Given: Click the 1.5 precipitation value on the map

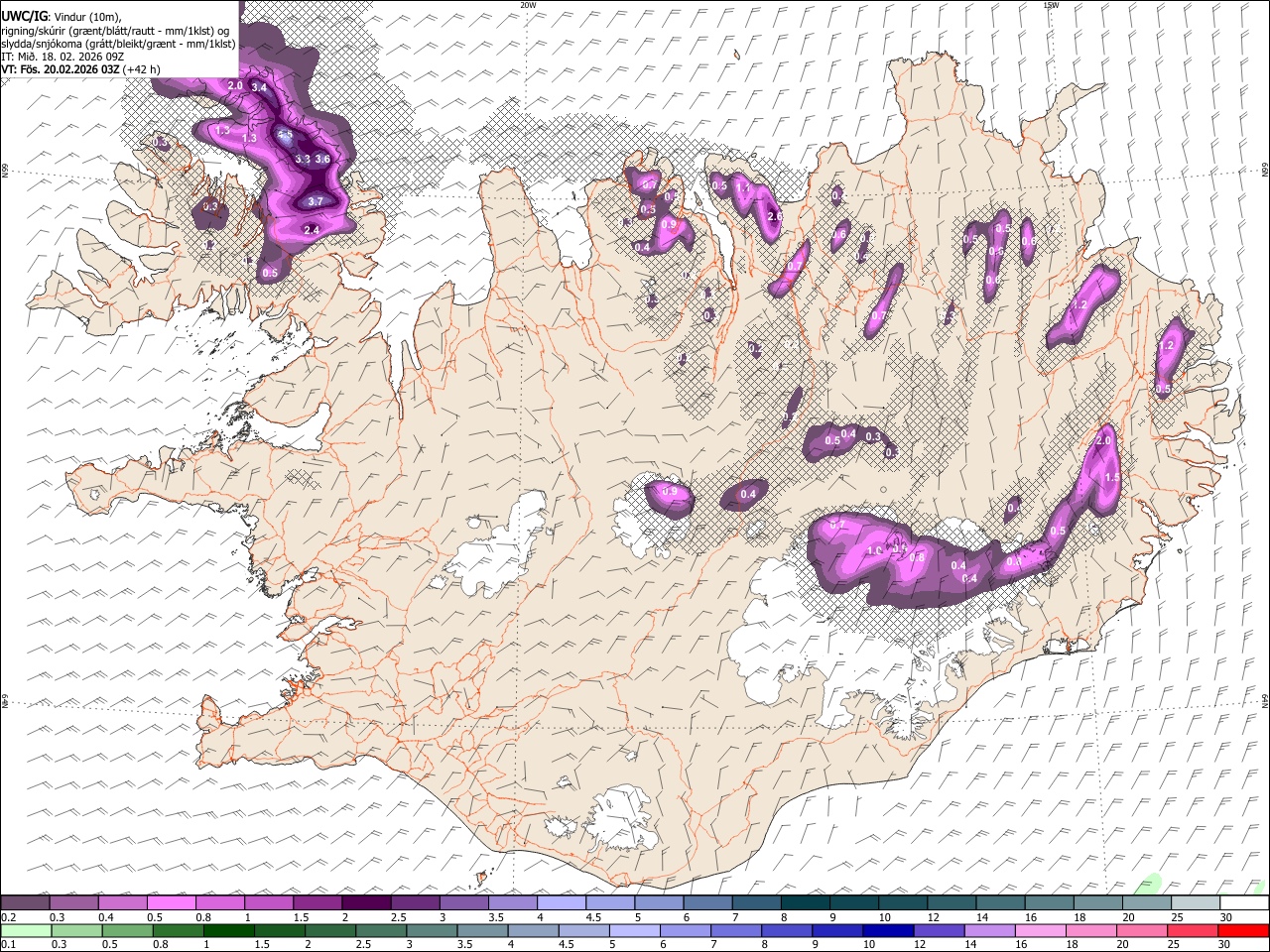Looking at the screenshot, I should pyautogui.click(x=1112, y=477).
